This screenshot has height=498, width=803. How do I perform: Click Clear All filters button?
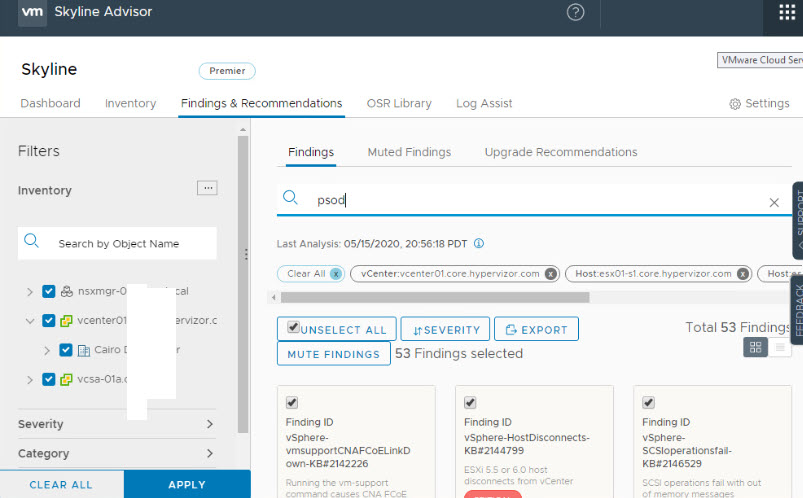click(x=61, y=485)
